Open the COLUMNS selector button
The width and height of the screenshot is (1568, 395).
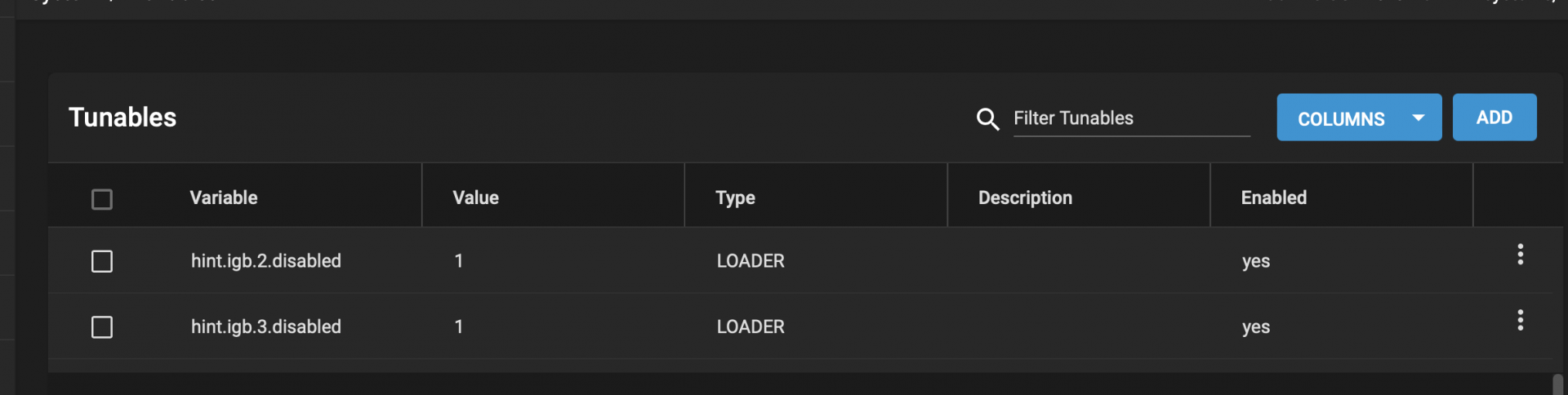coord(1359,118)
